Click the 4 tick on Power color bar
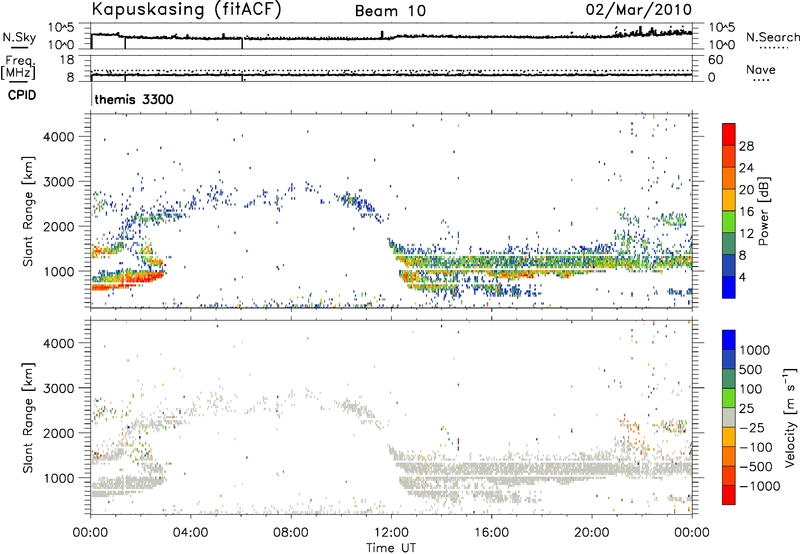The width and height of the screenshot is (800, 554). coord(742,277)
